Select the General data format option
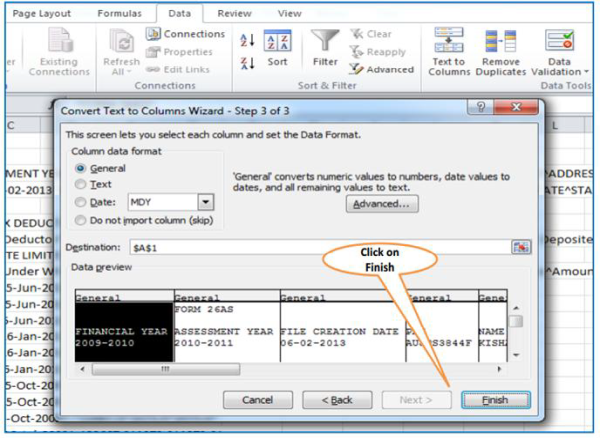 81,169
